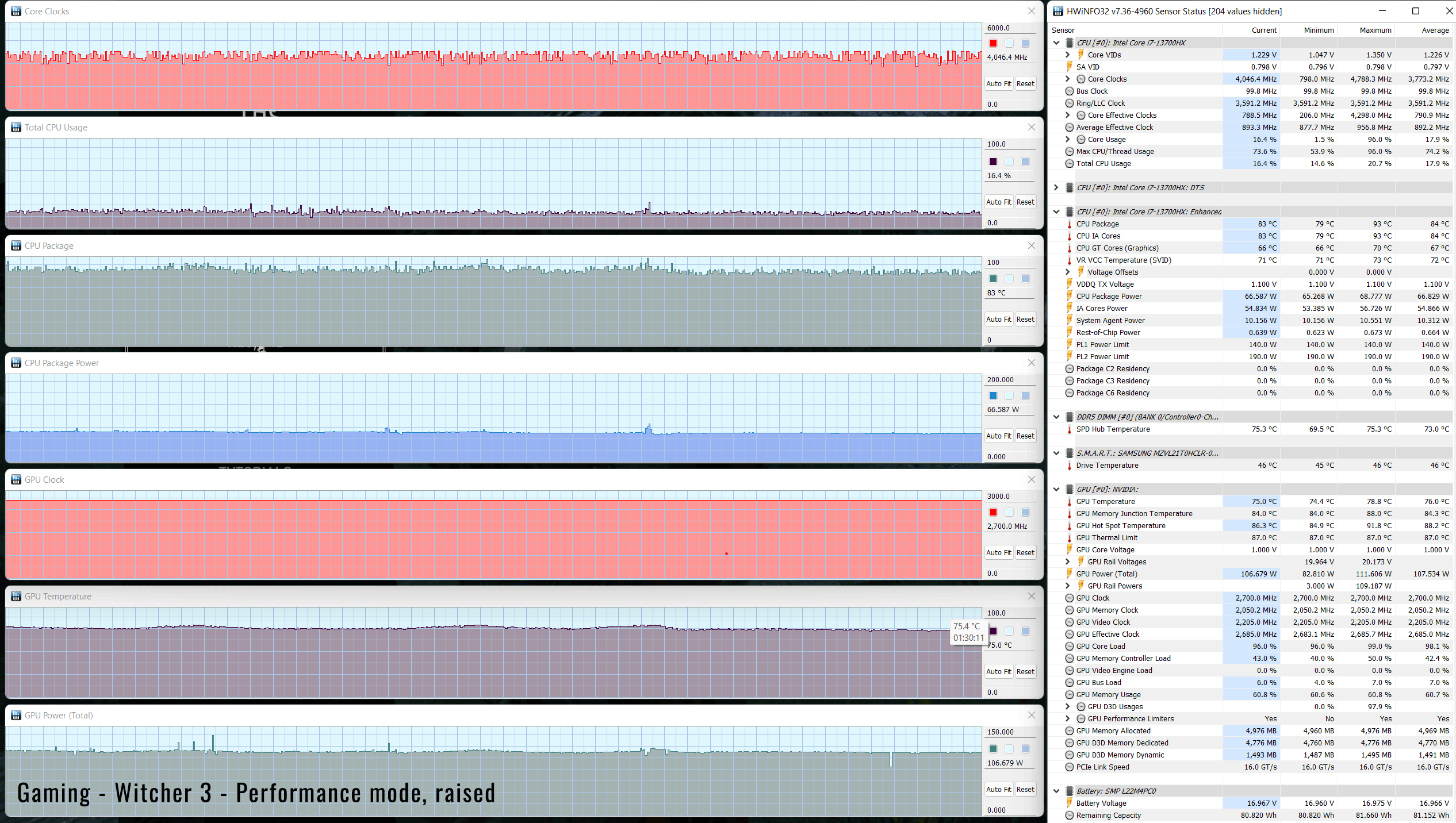The image size is (1456, 823).
Task: Click the chip icon beside GPU [#0] NVIDIA
Action: tap(1070, 489)
